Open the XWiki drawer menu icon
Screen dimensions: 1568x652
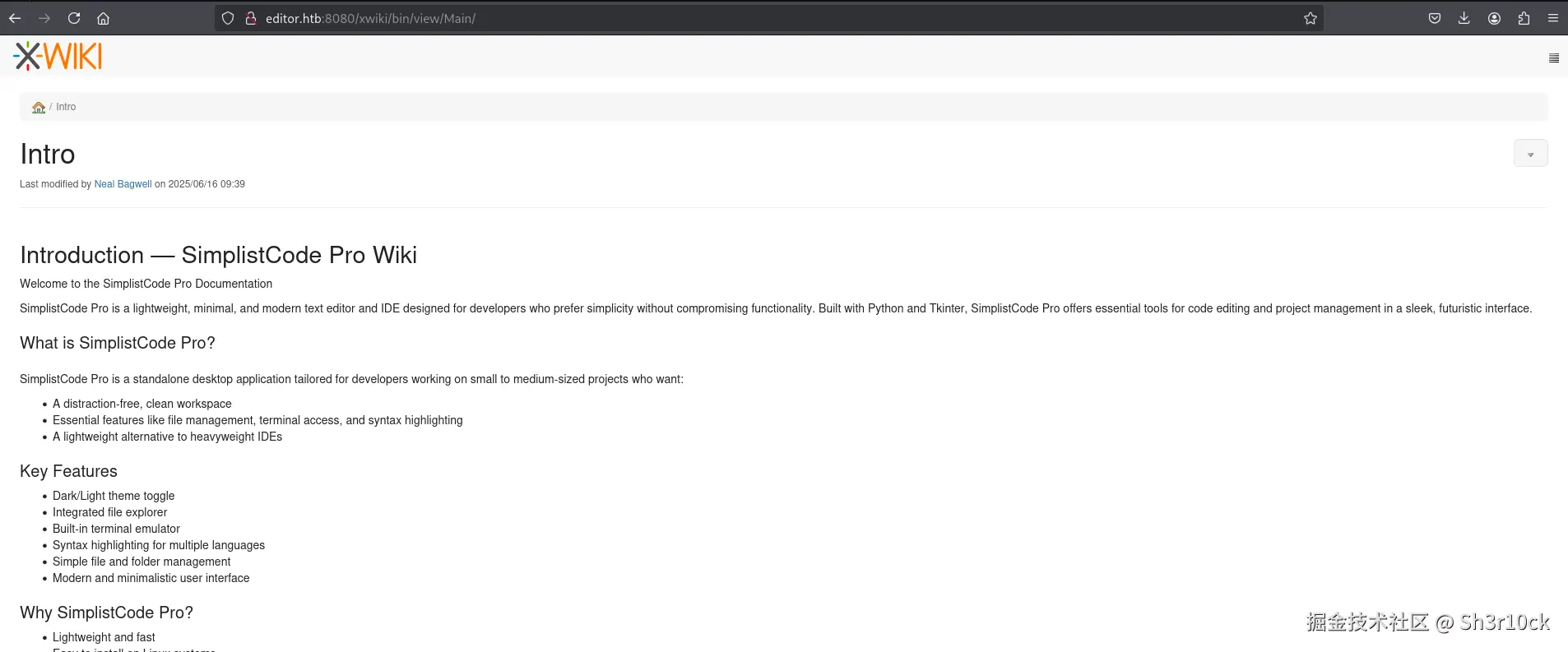[x=1554, y=58]
